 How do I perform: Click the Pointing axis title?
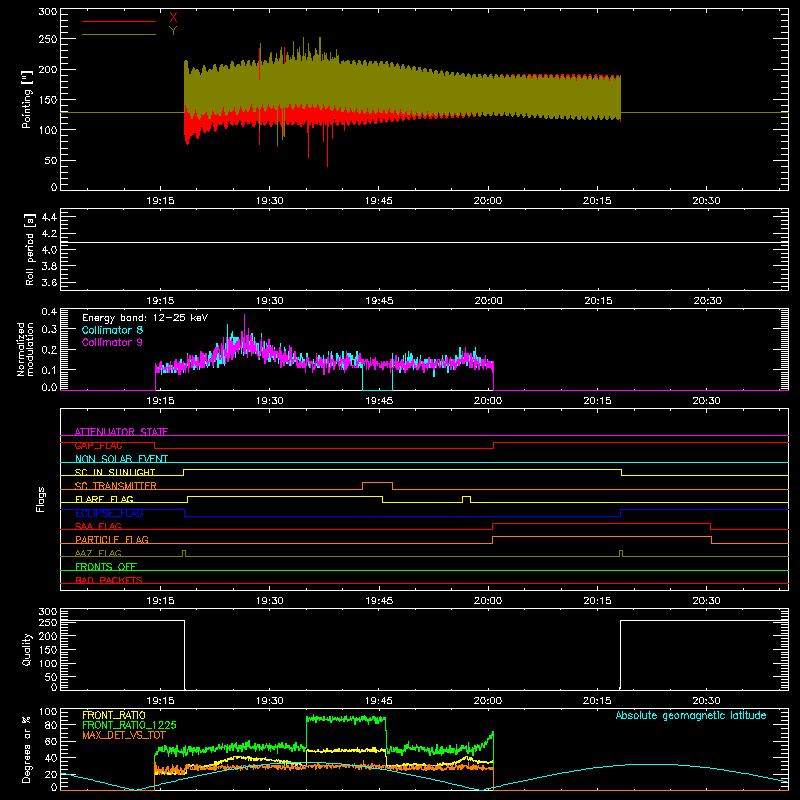[27, 99]
